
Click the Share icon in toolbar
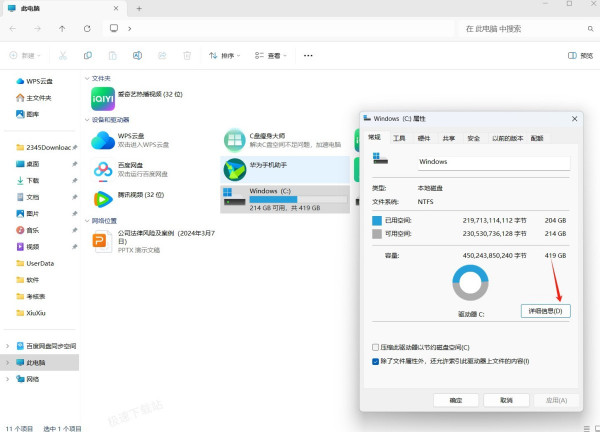coord(162,56)
